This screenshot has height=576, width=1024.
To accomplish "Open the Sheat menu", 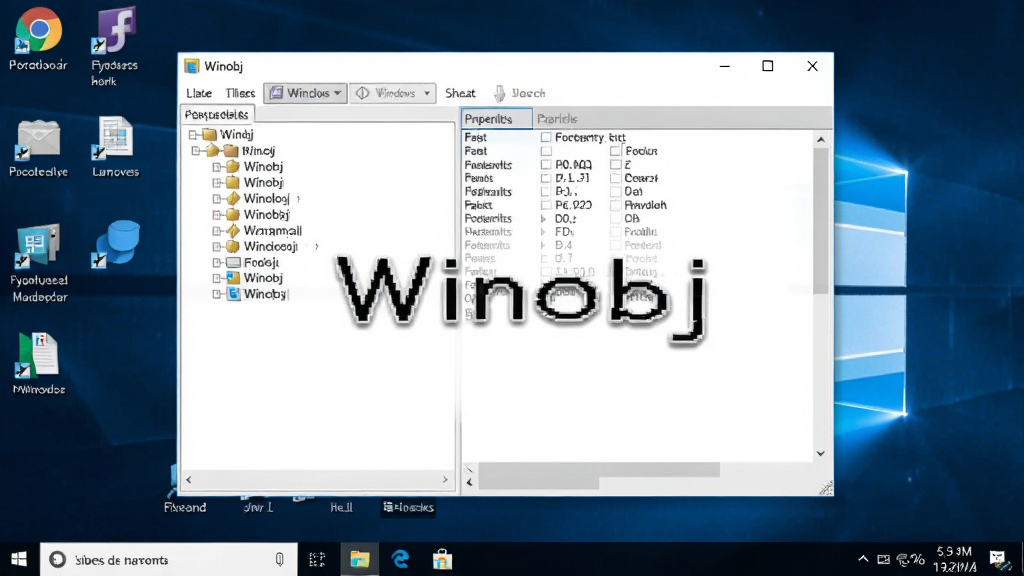I will [x=460, y=93].
